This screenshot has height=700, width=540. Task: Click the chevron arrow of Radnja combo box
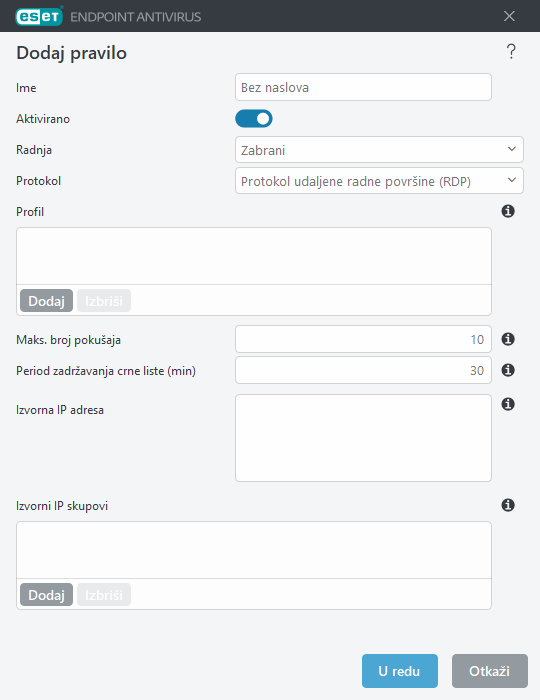pos(512,149)
